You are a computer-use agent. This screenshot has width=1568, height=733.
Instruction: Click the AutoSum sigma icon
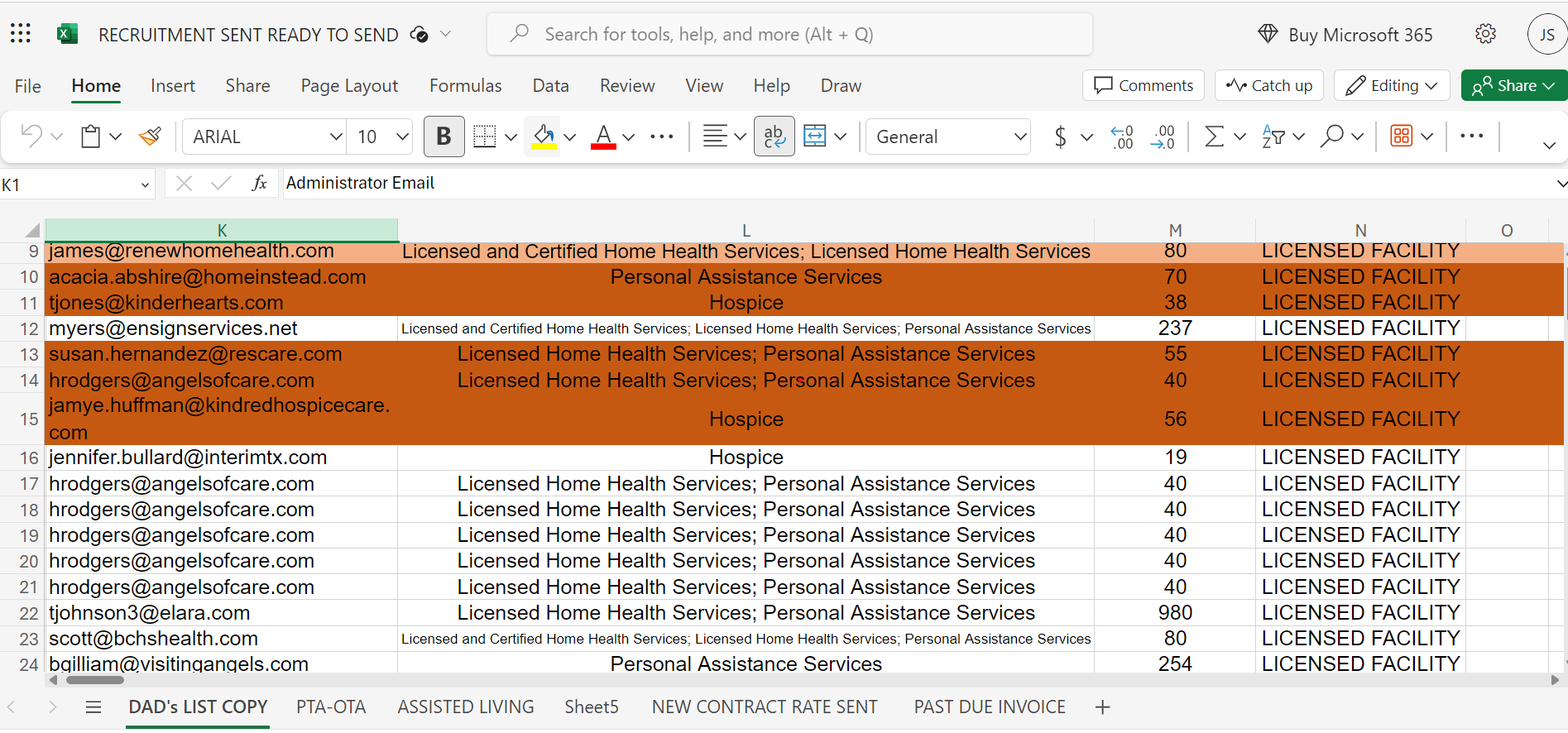click(1214, 137)
